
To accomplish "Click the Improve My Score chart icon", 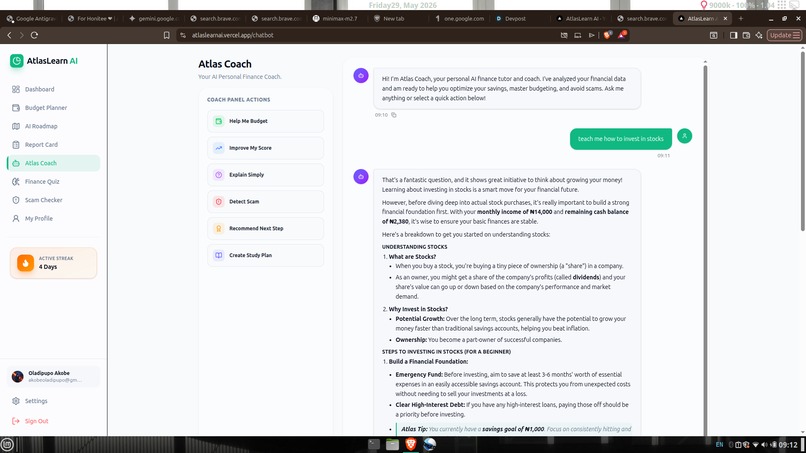I will point(218,148).
